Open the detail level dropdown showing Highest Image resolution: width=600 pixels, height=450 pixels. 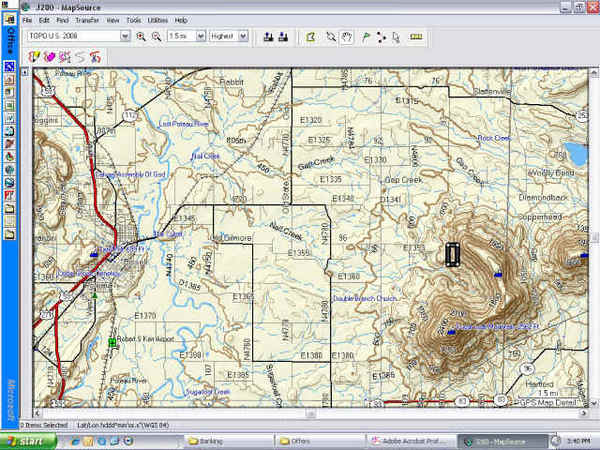[243, 36]
